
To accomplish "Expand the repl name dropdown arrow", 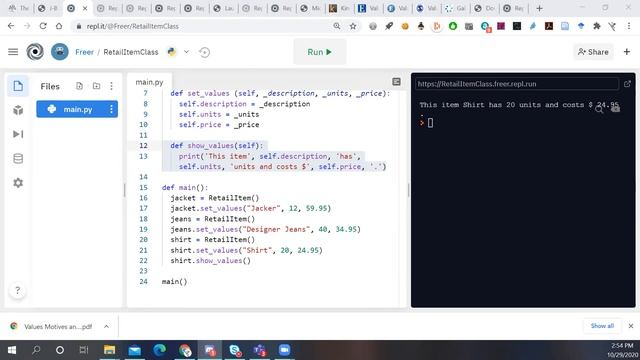I will pyautogui.click(x=186, y=52).
